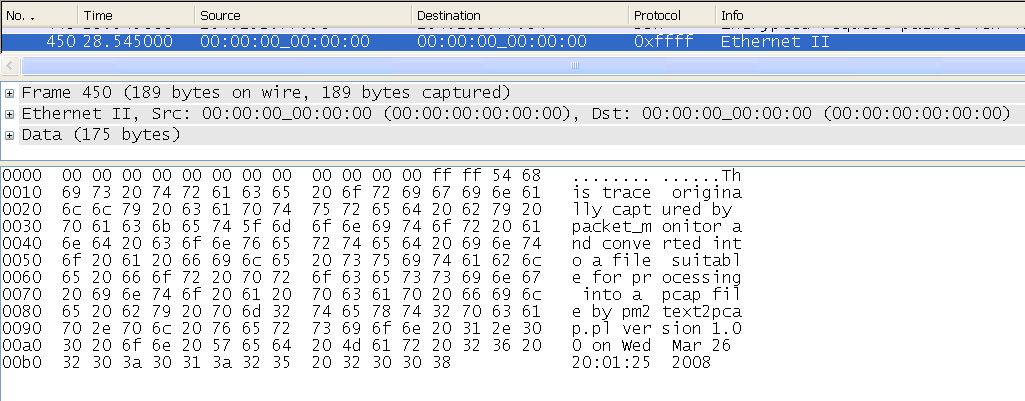Select the Ethernet II Src/Dst details line

pos(516,114)
